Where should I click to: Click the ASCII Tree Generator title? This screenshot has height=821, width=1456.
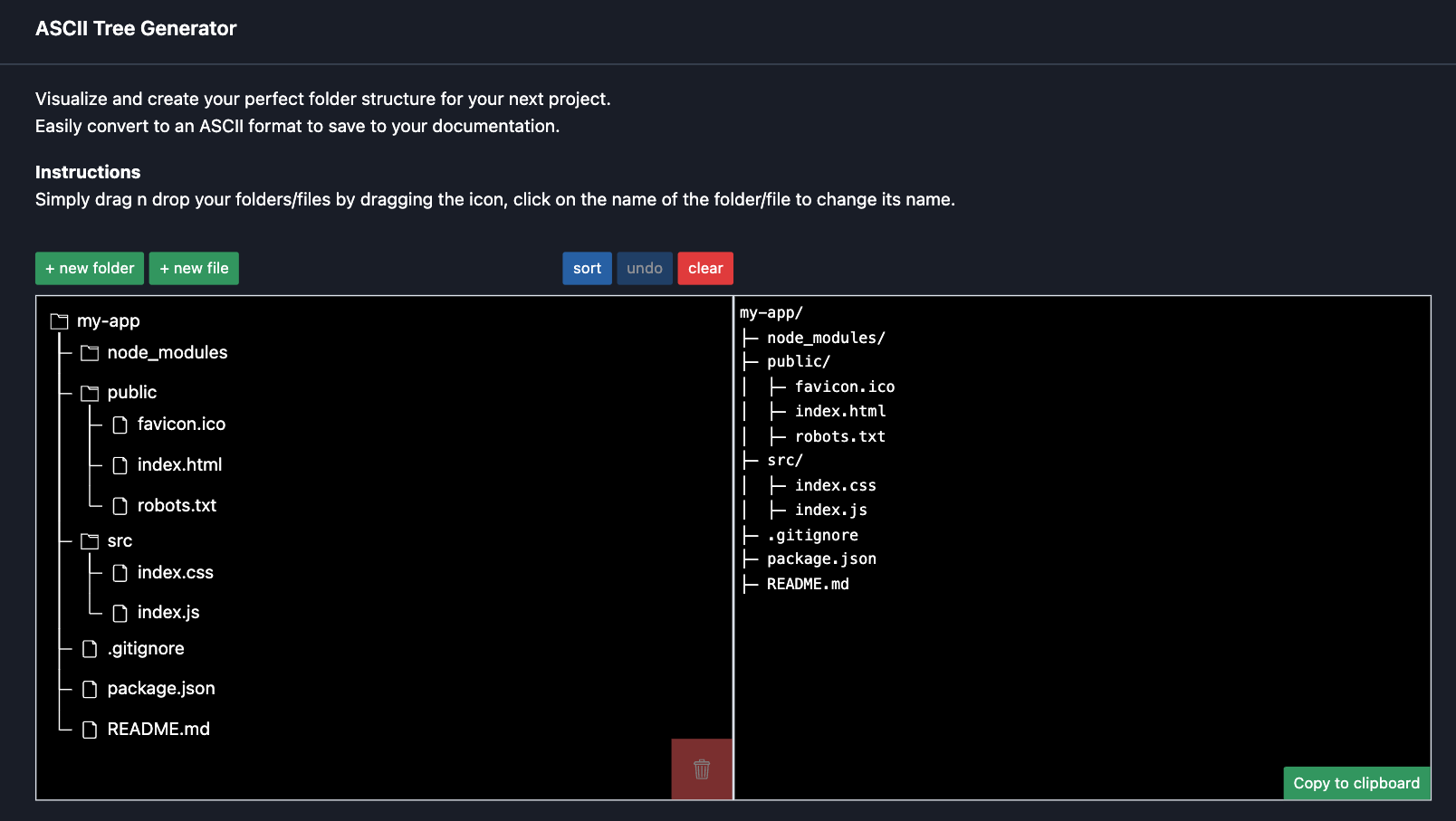click(136, 28)
